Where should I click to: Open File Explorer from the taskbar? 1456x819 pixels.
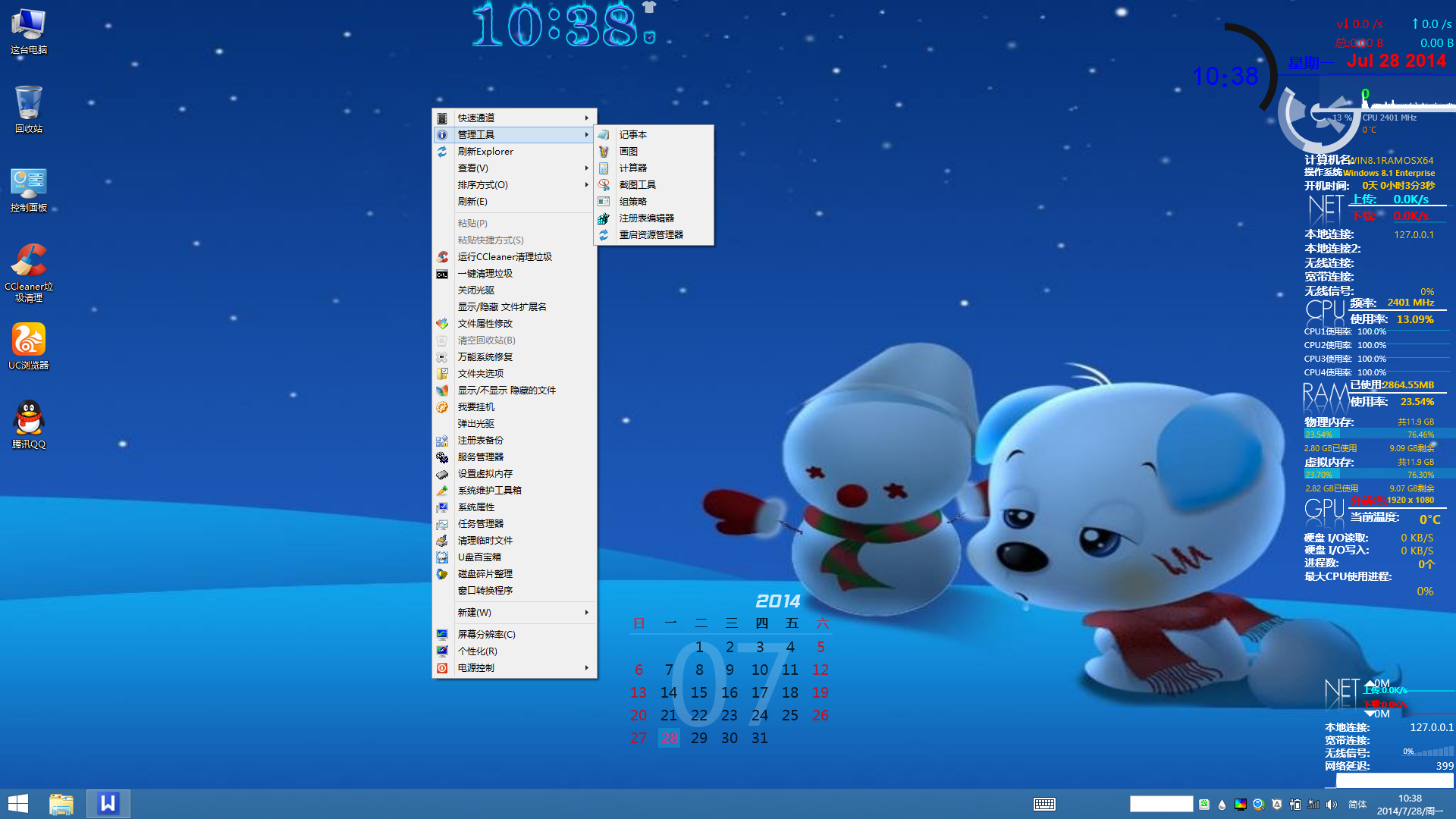[61, 804]
